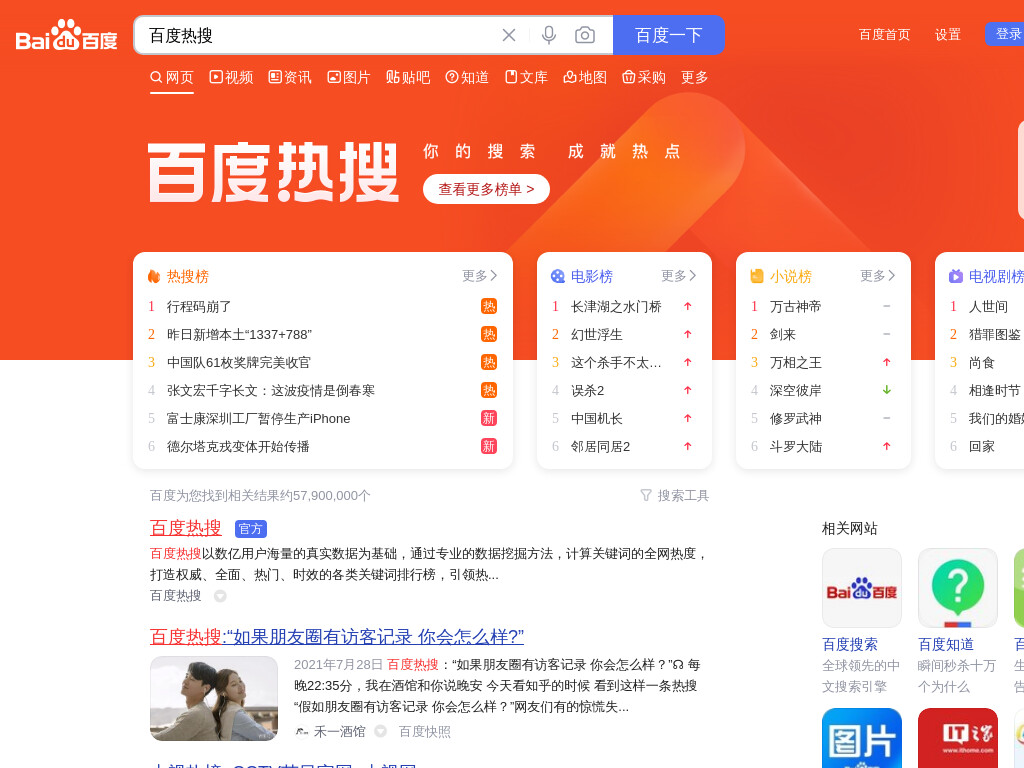Open image search with the camera icon
The width and height of the screenshot is (1024, 768).
(x=584, y=35)
